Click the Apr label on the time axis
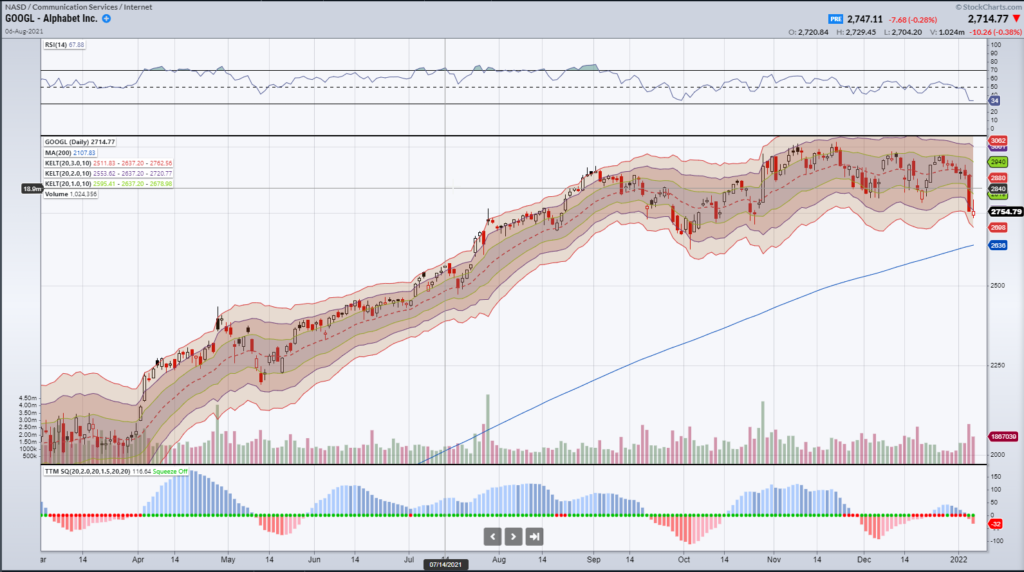 tap(138, 560)
